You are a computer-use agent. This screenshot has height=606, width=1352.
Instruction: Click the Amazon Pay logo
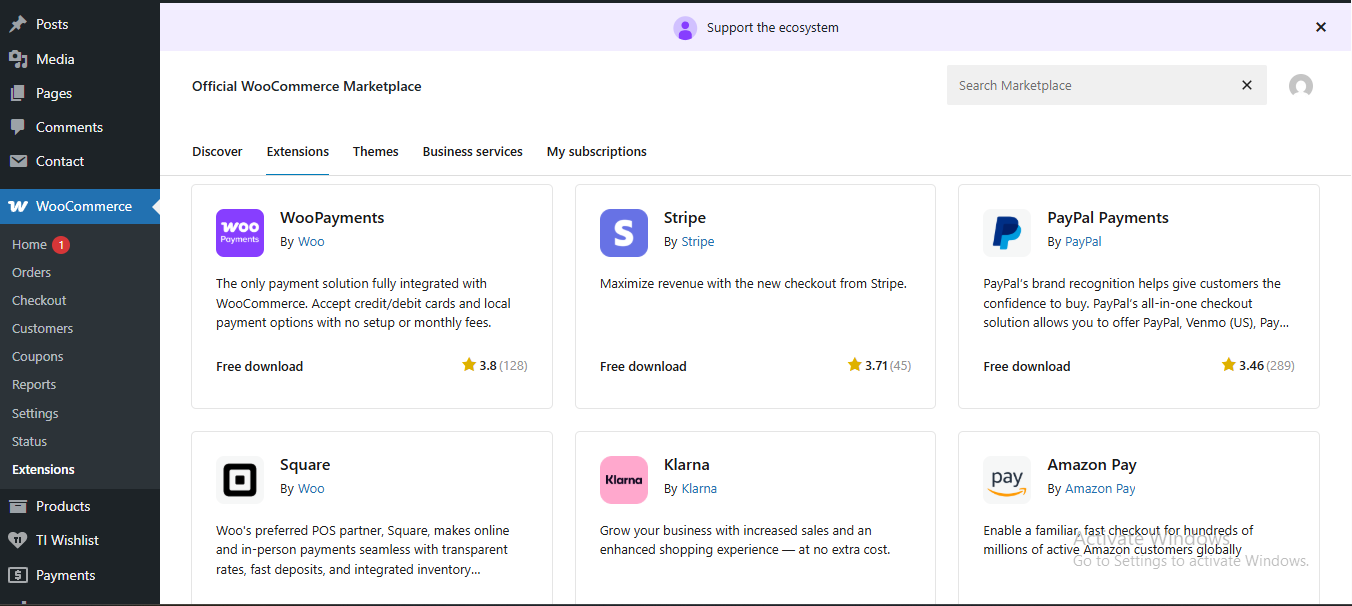tap(1007, 480)
